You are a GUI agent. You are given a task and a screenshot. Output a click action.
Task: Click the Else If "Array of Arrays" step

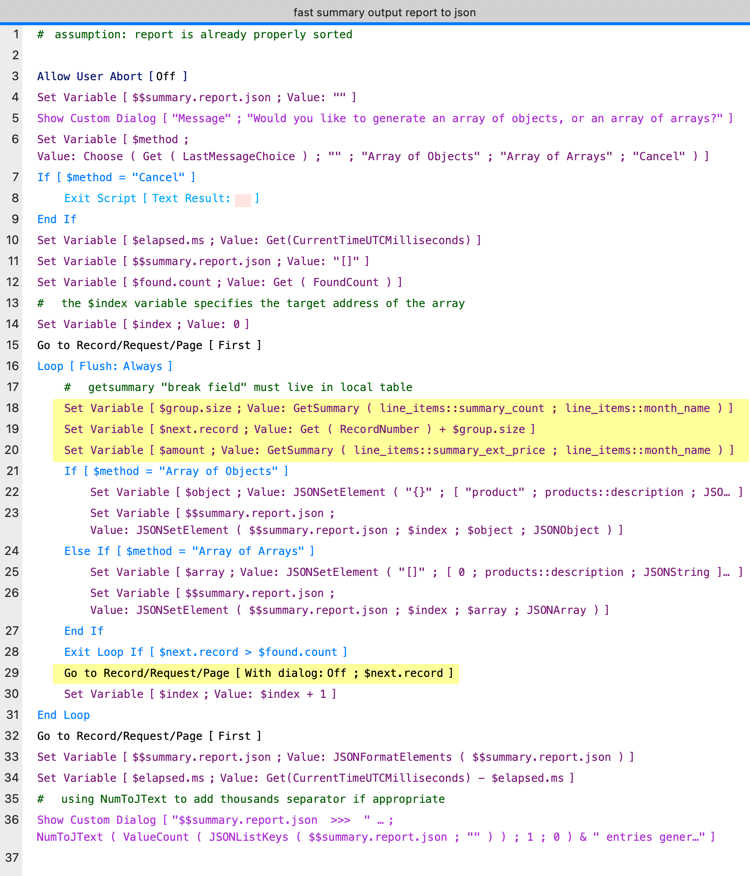[x=188, y=551]
